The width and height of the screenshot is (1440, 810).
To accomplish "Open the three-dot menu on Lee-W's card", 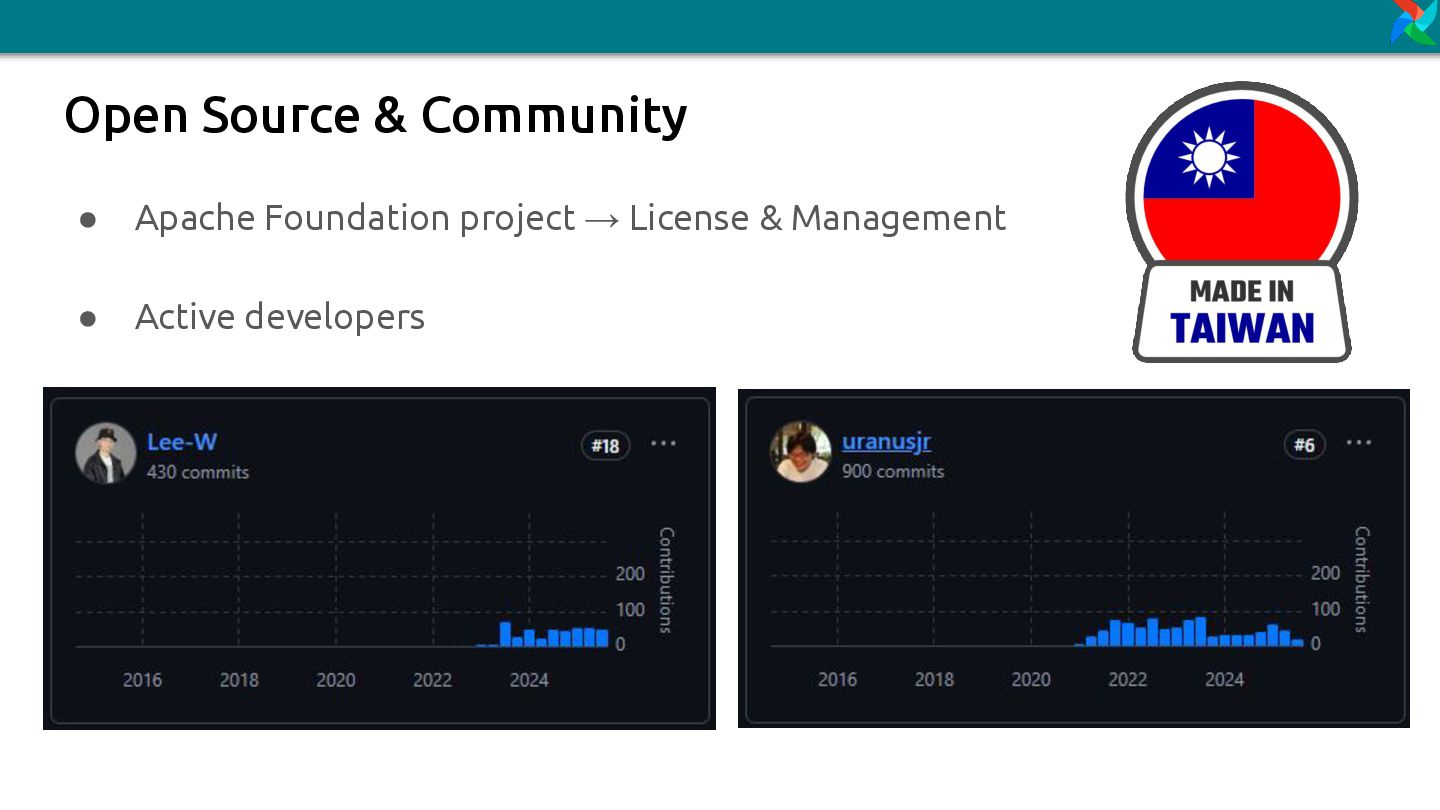I will point(663,444).
